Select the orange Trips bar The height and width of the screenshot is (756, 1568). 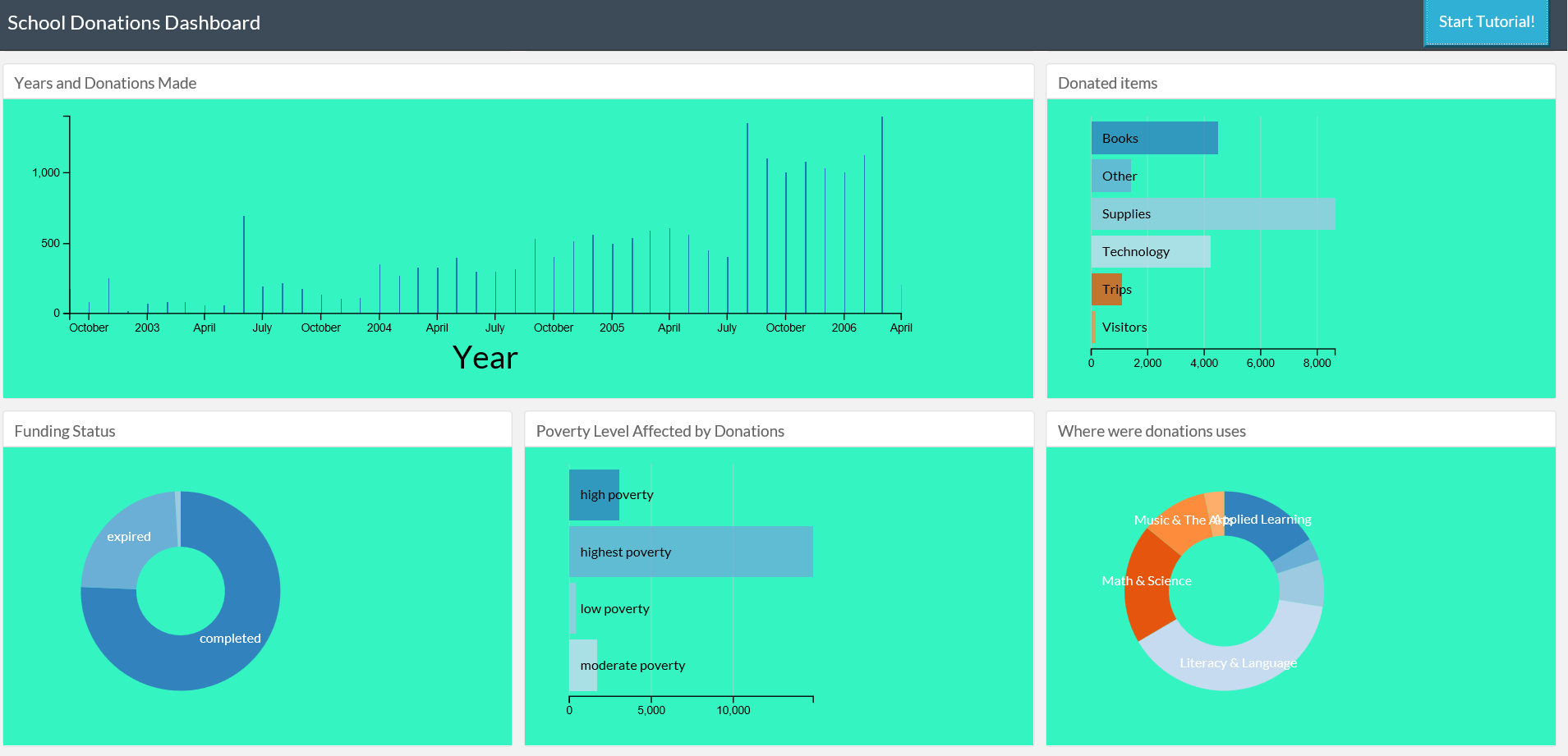1106,289
